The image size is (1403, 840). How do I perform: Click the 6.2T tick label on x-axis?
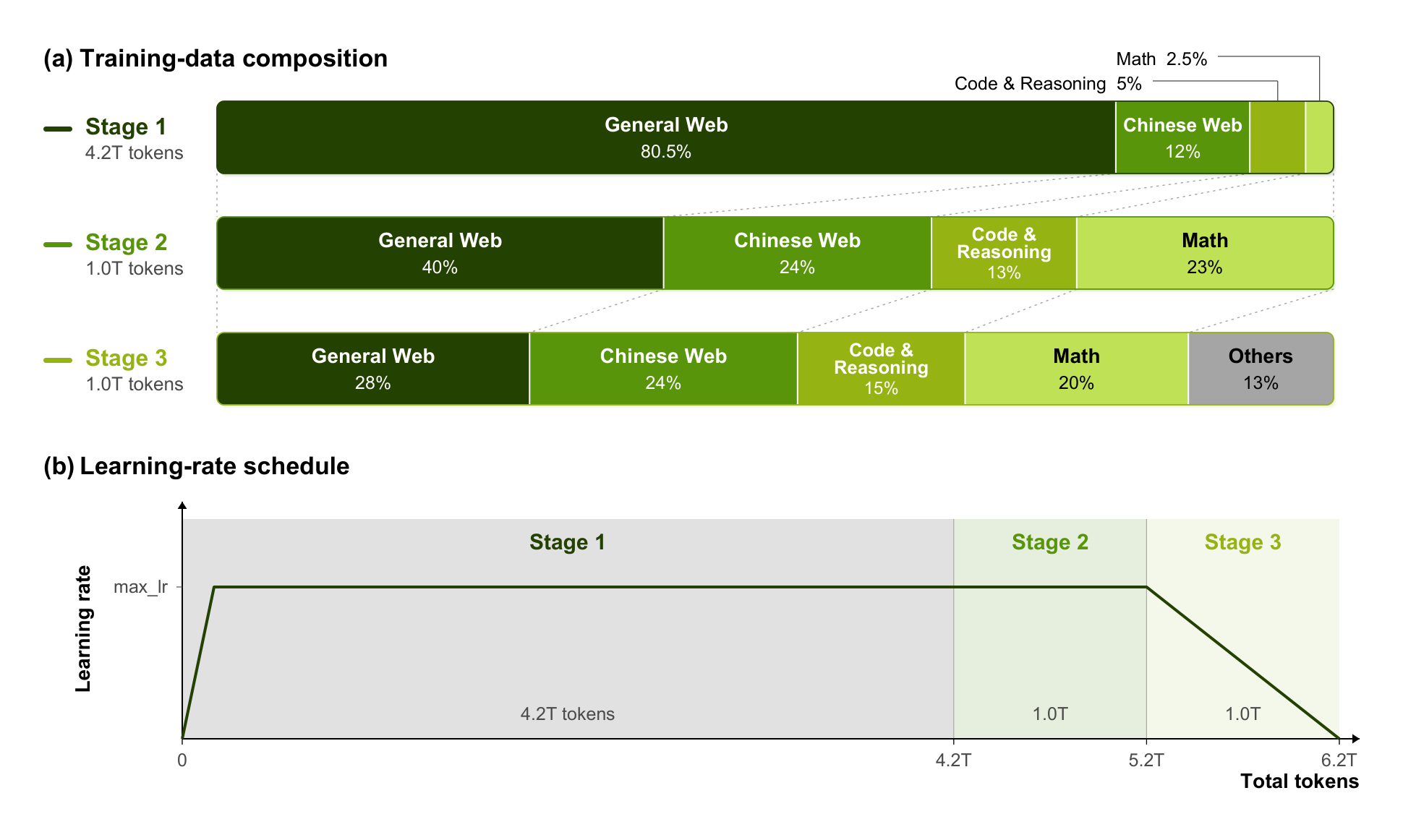click(1339, 760)
